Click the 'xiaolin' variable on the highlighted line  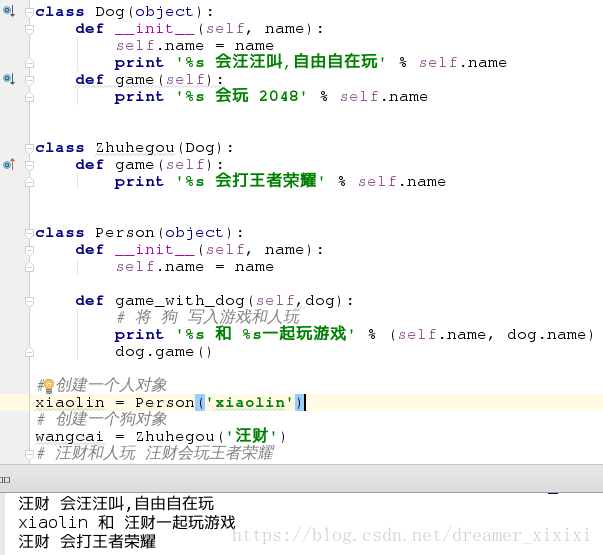[70, 403]
